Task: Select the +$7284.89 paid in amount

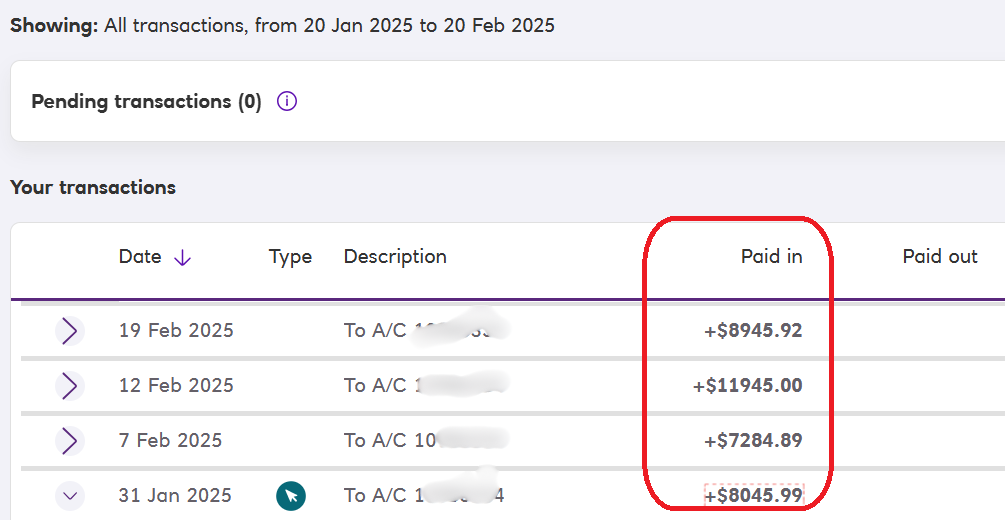Action: click(x=753, y=441)
